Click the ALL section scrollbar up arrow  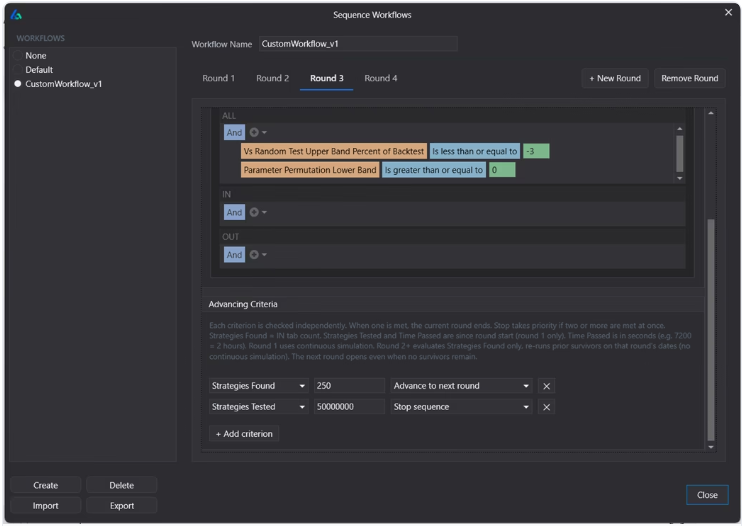click(679, 129)
